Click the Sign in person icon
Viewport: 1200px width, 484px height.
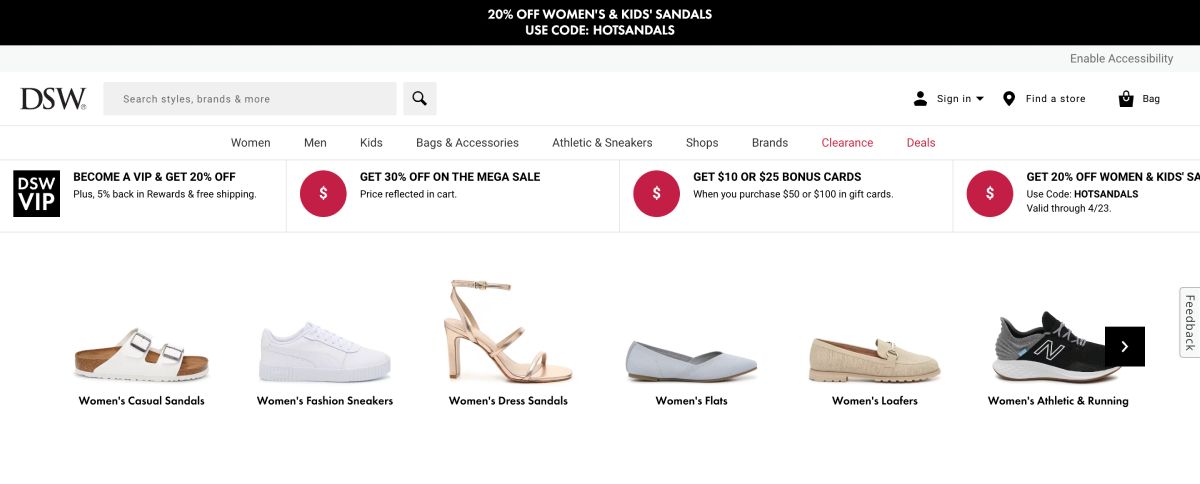tap(920, 98)
